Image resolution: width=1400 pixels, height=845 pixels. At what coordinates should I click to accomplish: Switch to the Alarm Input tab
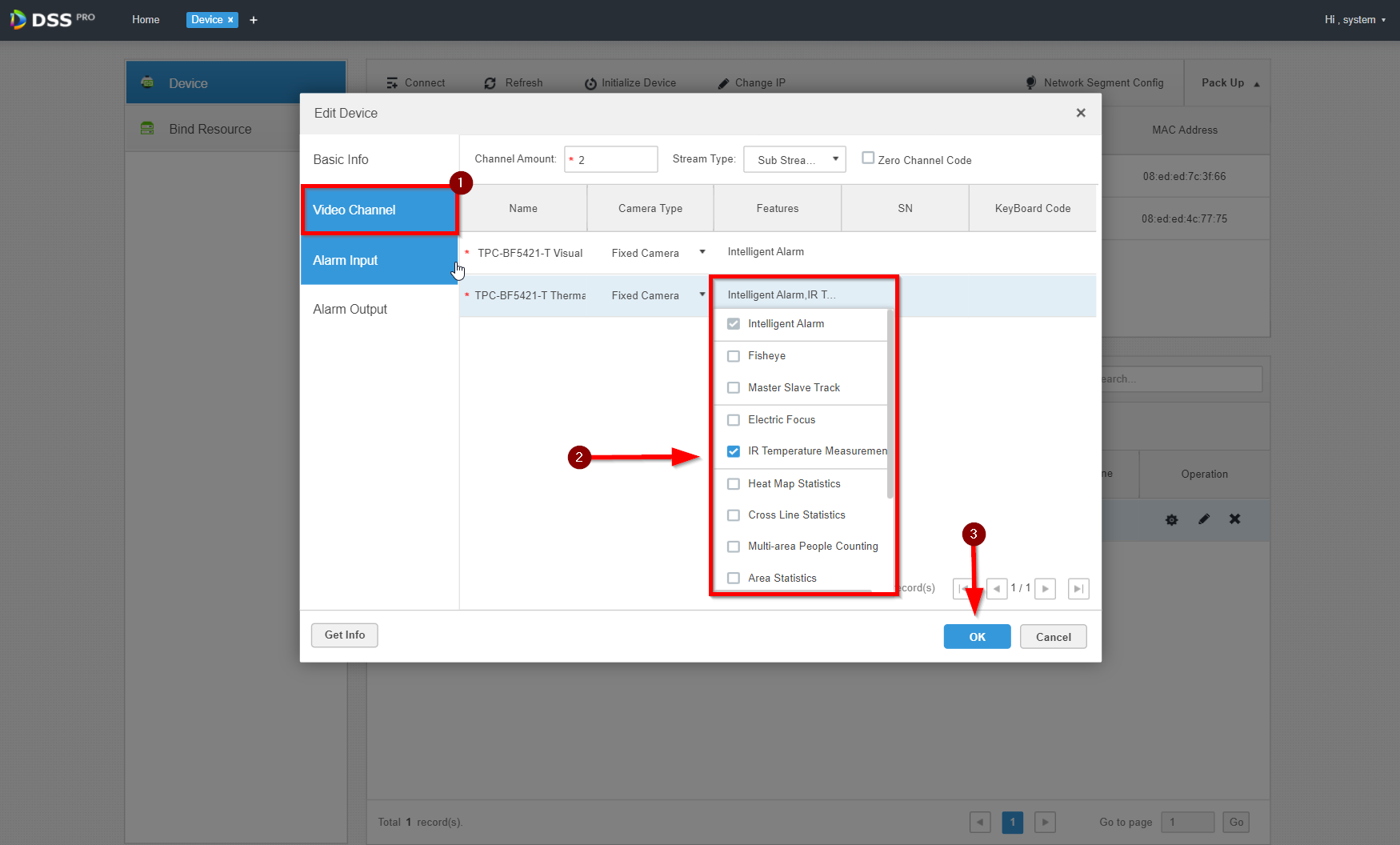[379, 260]
